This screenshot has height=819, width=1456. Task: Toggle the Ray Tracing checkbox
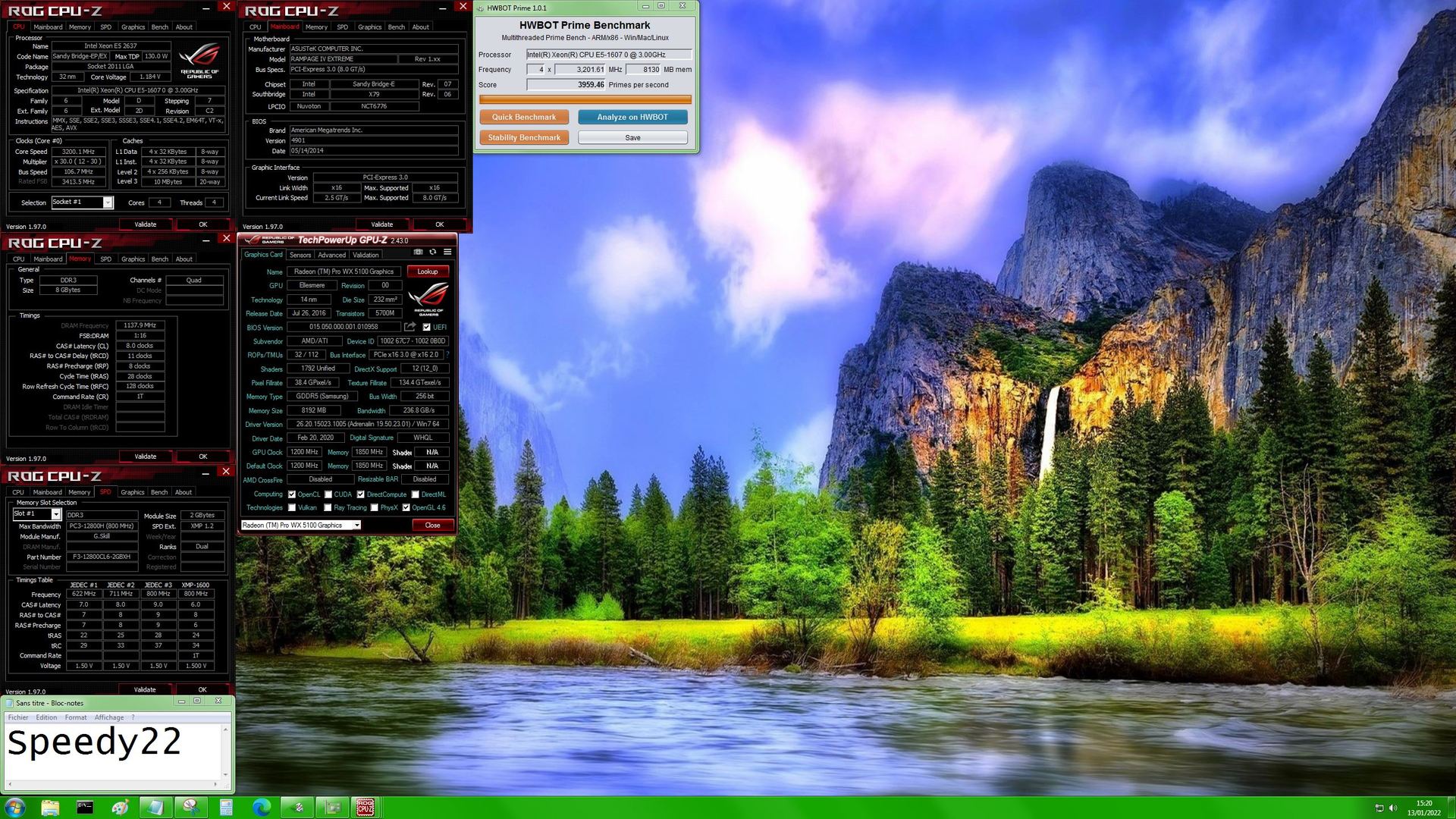click(x=328, y=508)
